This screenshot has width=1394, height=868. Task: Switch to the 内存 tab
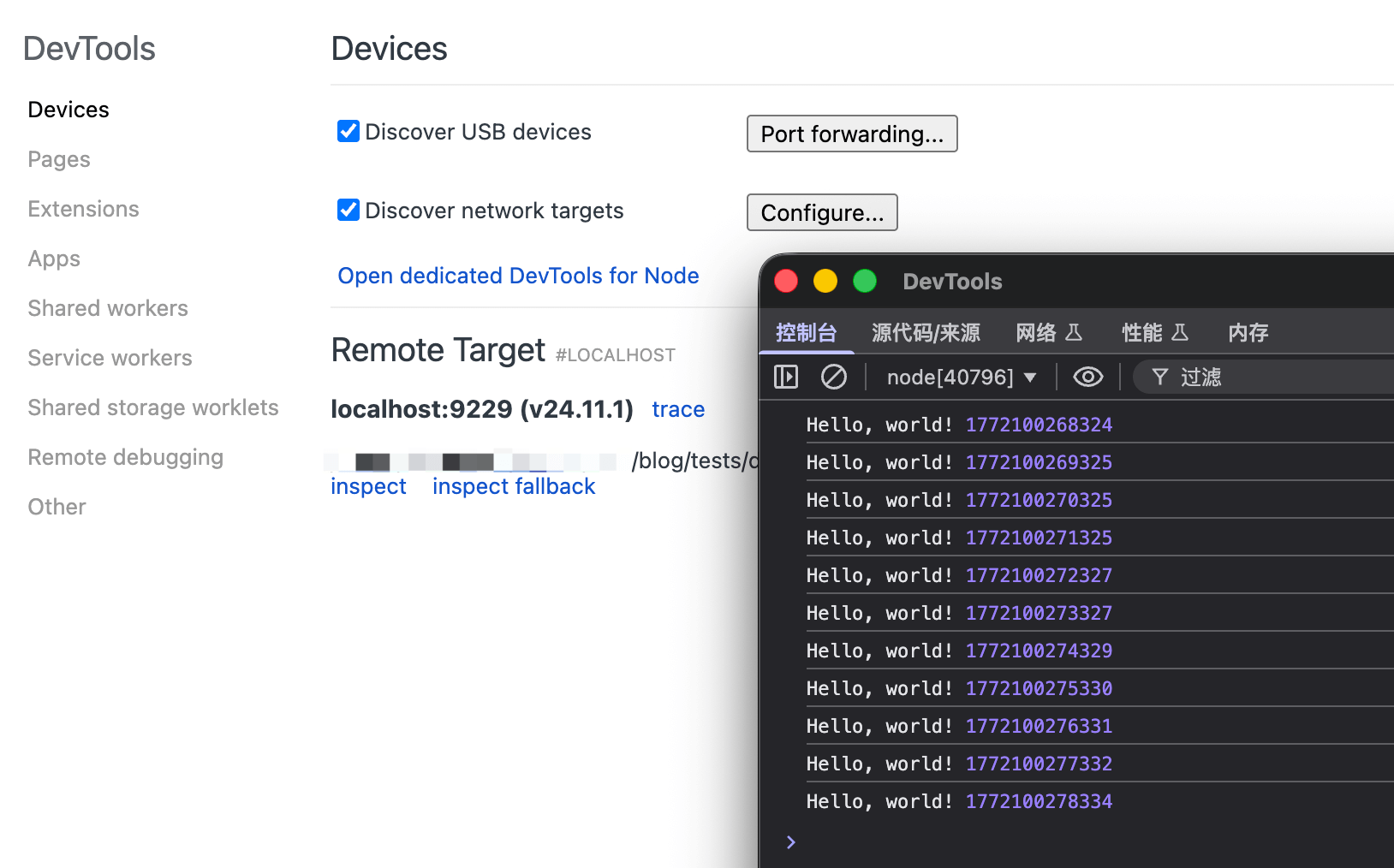[1248, 332]
